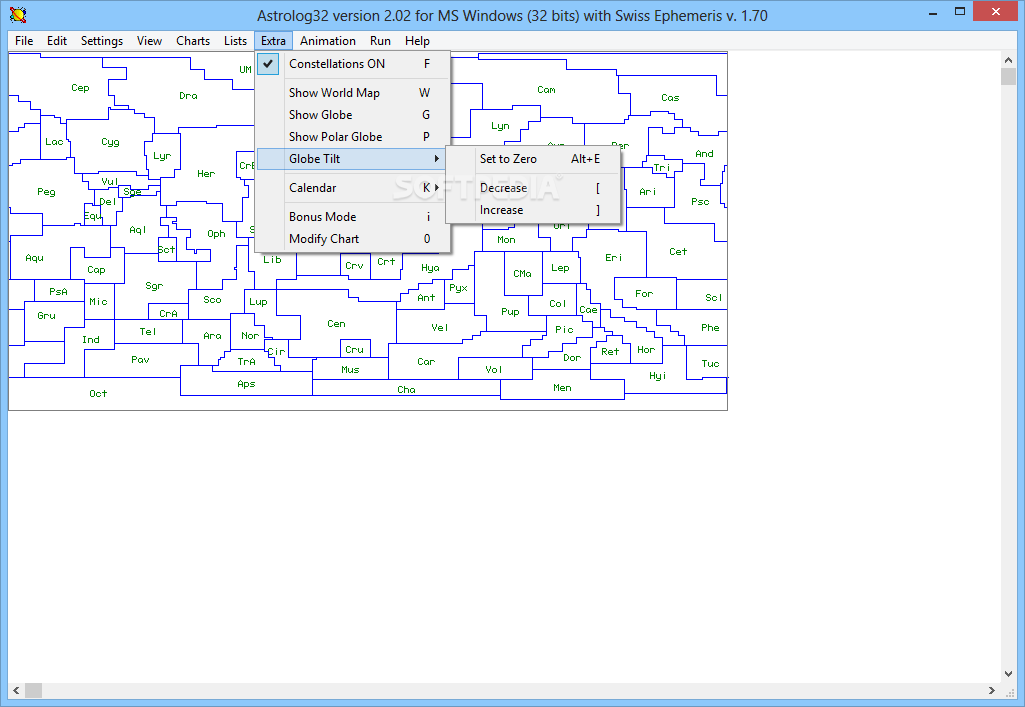
Task: Click the 'Aps' constellation label
Action: click(246, 384)
